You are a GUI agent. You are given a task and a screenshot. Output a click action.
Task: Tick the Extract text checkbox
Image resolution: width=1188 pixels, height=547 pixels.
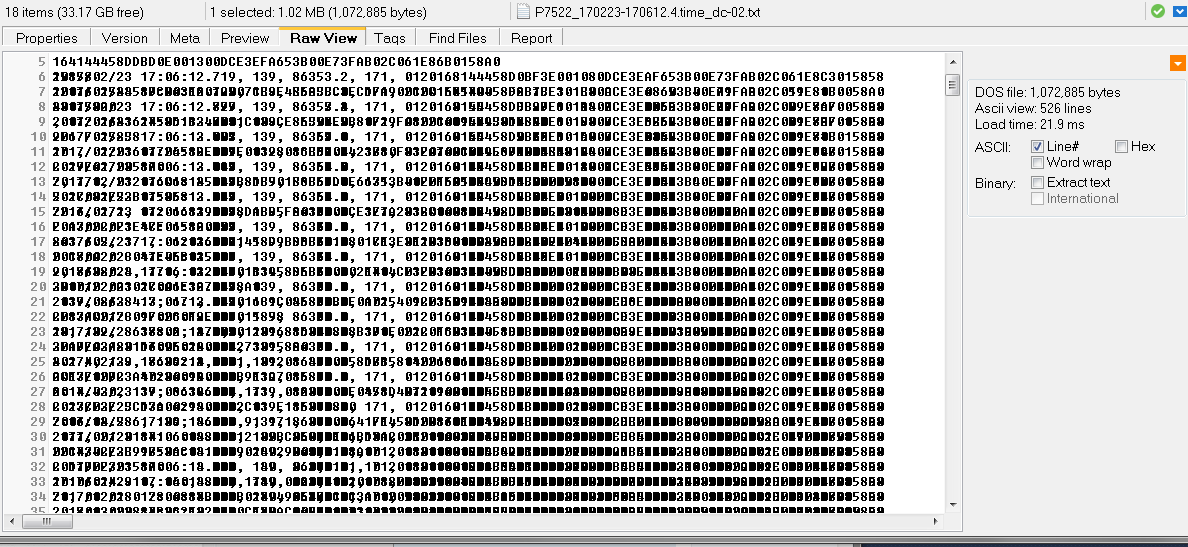click(x=1038, y=182)
